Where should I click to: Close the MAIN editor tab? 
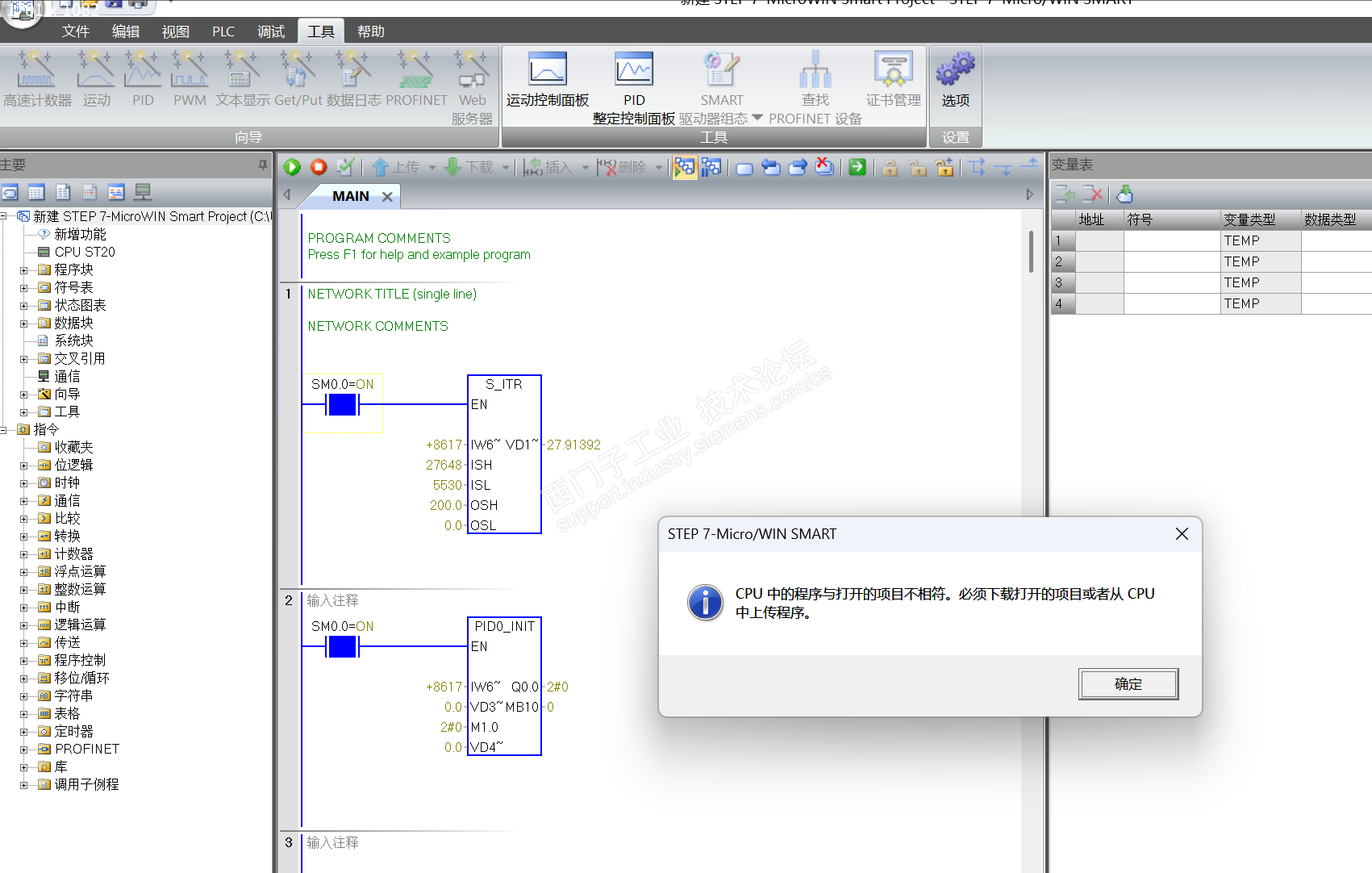tap(387, 197)
